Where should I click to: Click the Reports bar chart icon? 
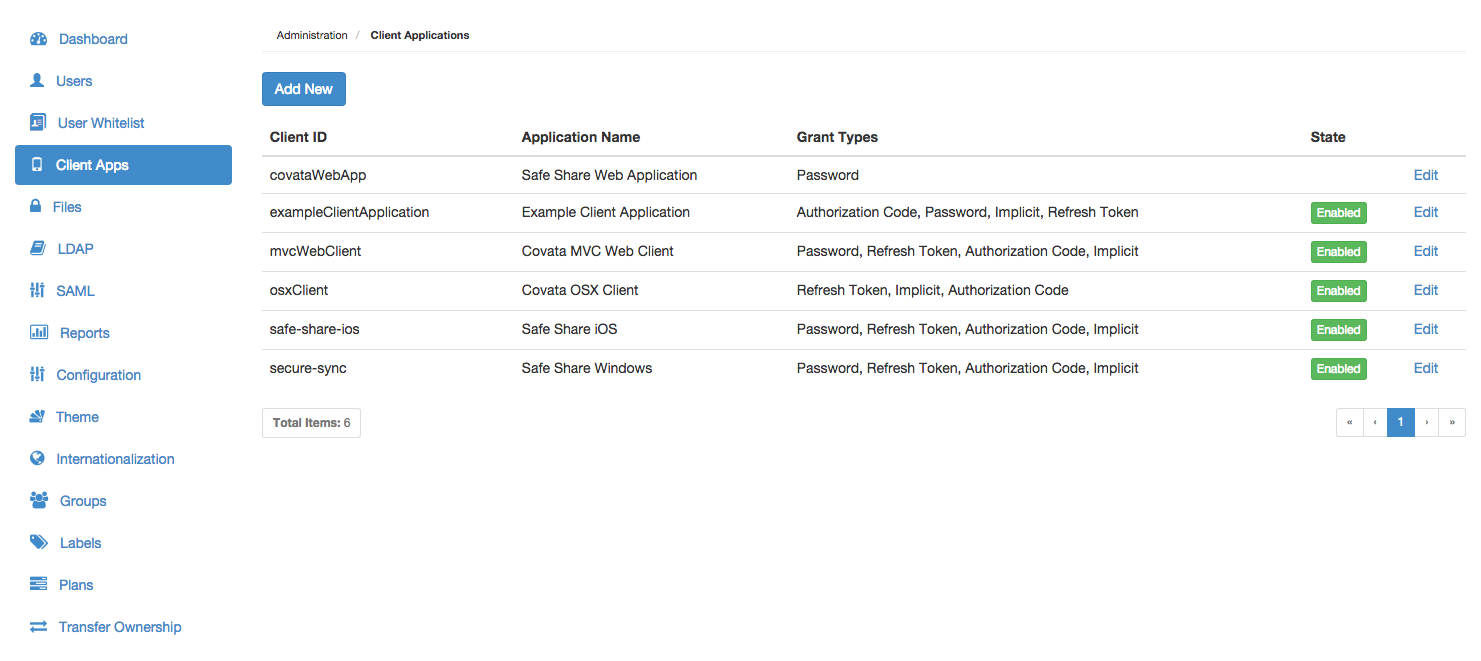(39, 333)
